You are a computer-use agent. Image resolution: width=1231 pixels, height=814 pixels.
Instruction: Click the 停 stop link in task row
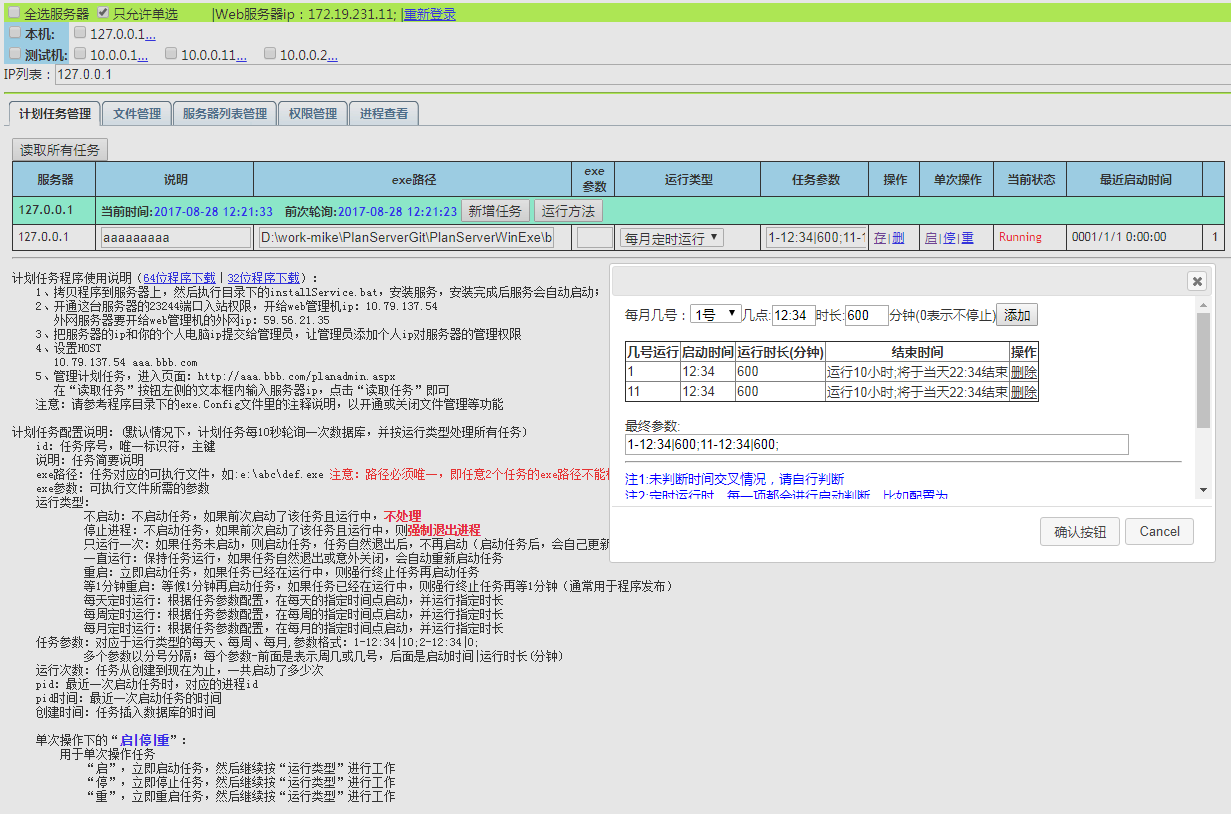(949, 238)
